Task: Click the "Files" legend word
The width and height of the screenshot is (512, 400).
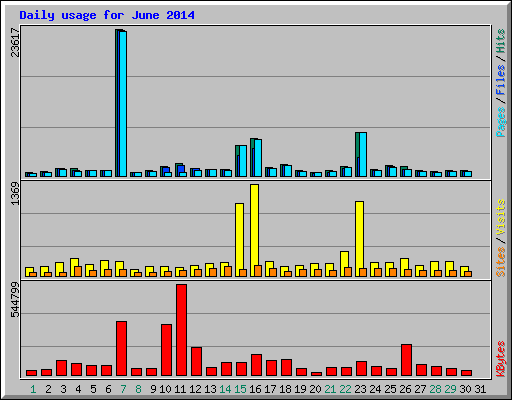Action: point(501,80)
